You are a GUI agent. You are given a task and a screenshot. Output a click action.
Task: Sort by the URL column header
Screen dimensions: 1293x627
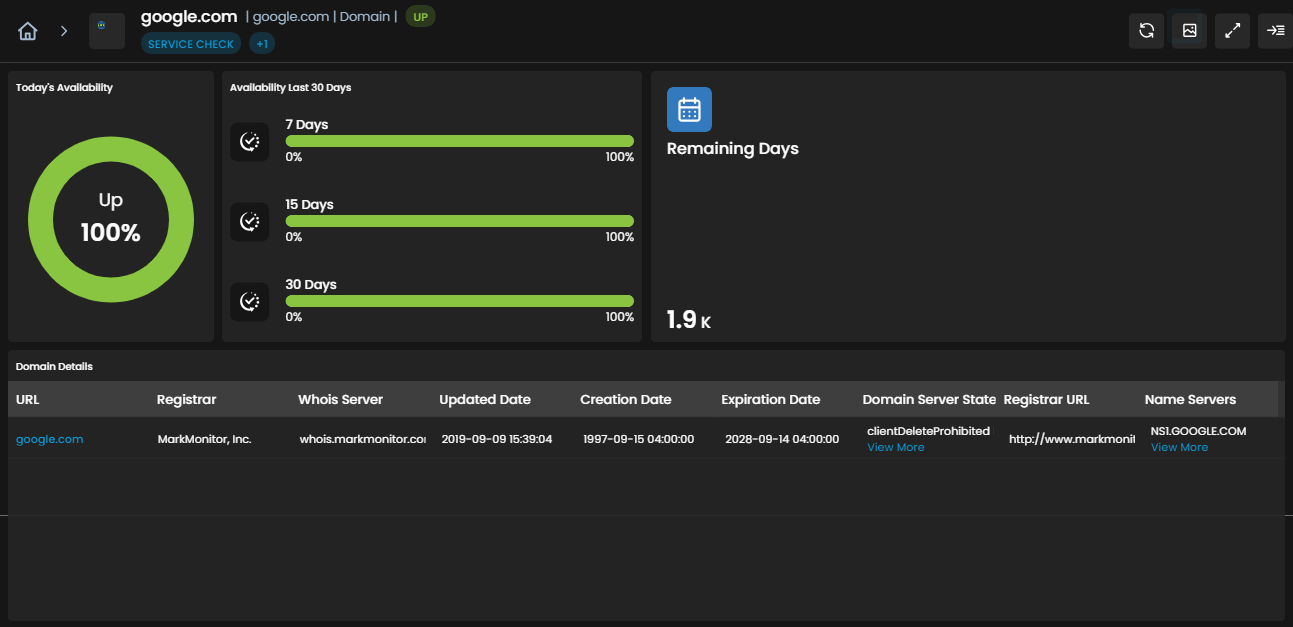tap(27, 399)
